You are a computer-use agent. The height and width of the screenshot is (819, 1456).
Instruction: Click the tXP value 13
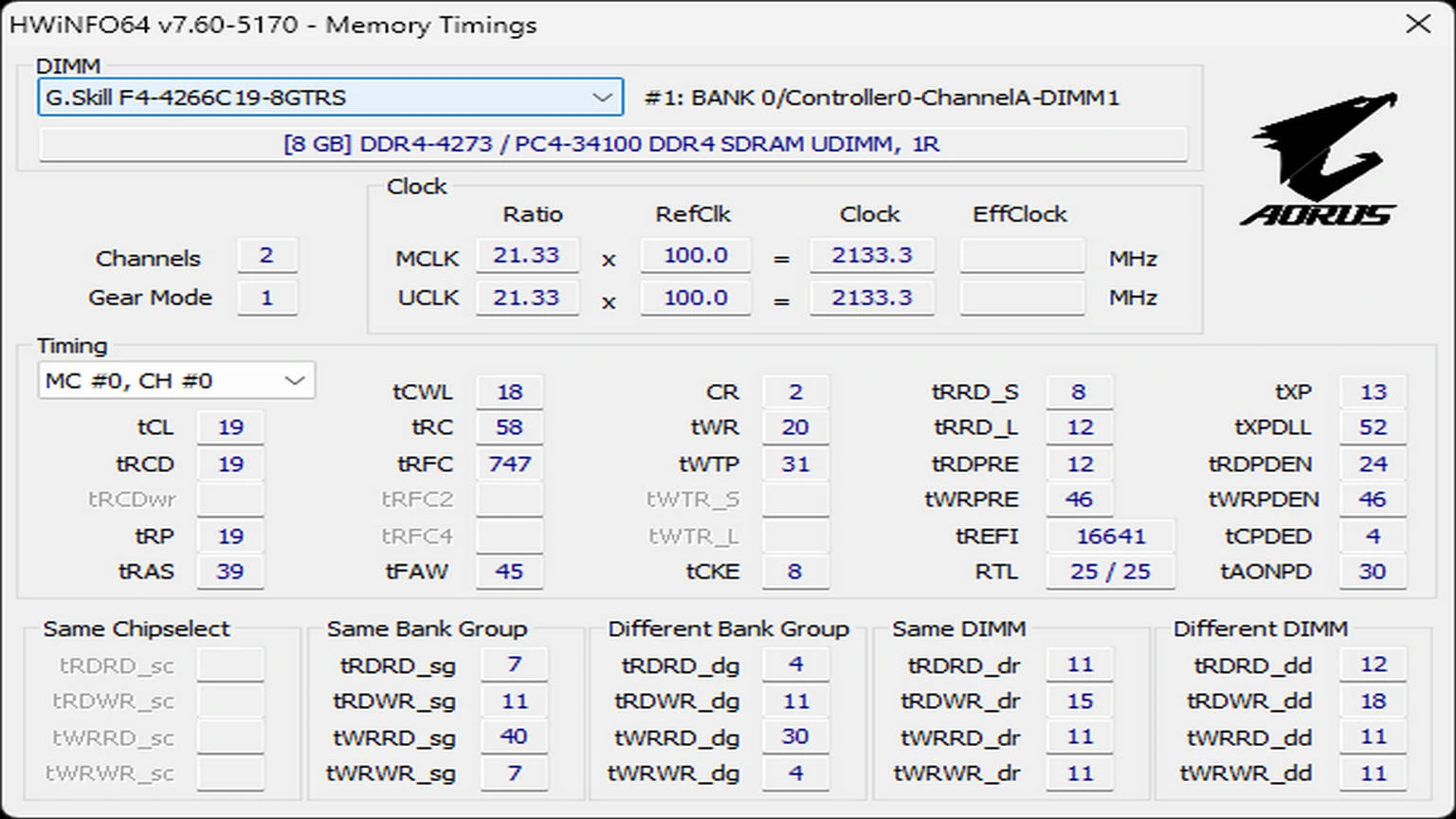point(1373,391)
